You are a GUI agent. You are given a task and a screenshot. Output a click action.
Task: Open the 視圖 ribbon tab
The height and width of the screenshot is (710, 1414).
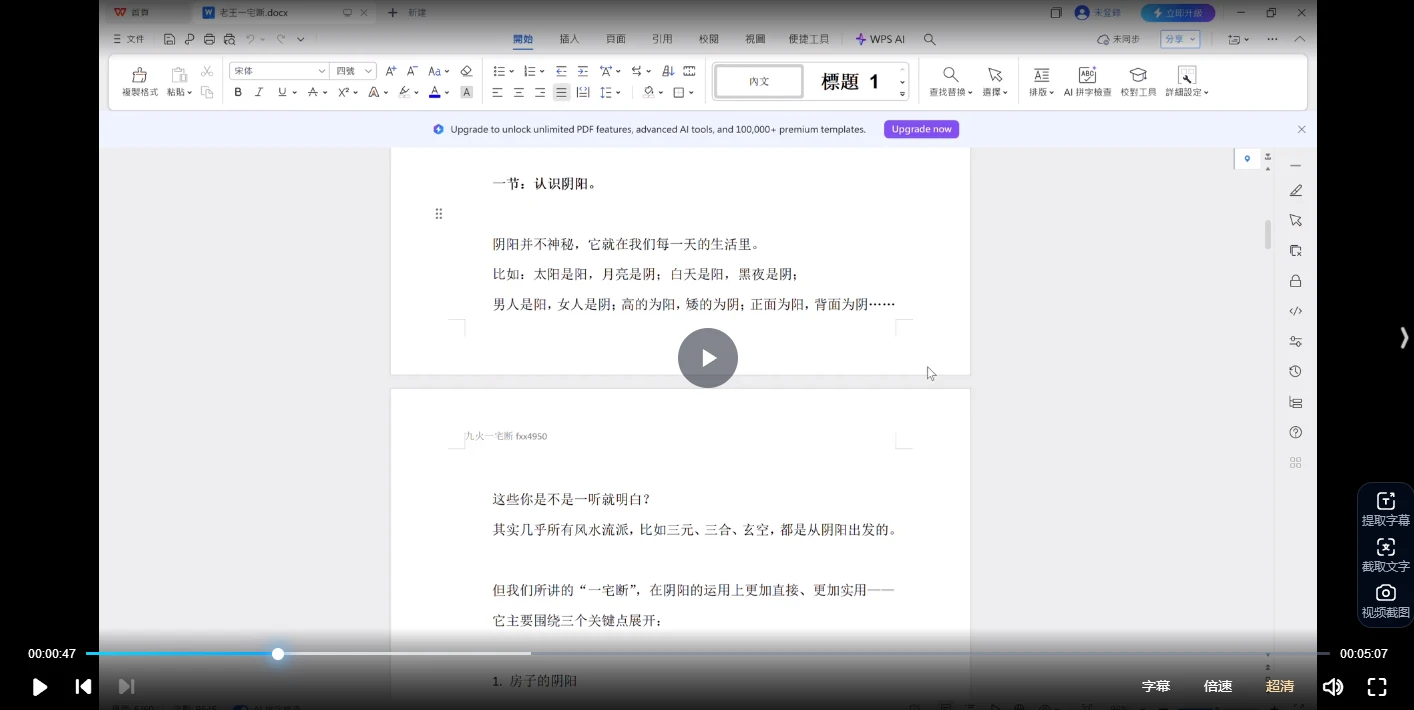(755, 39)
